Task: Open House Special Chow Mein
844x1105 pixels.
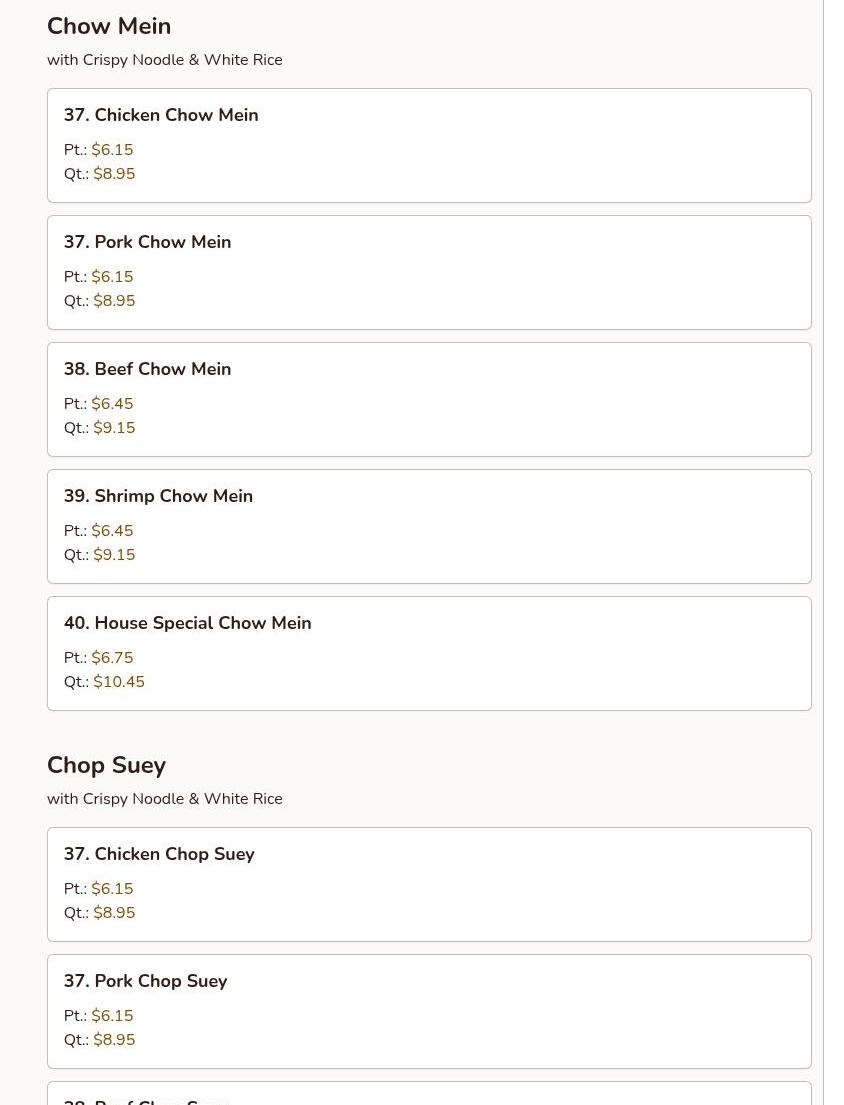Action: [187, 623]
